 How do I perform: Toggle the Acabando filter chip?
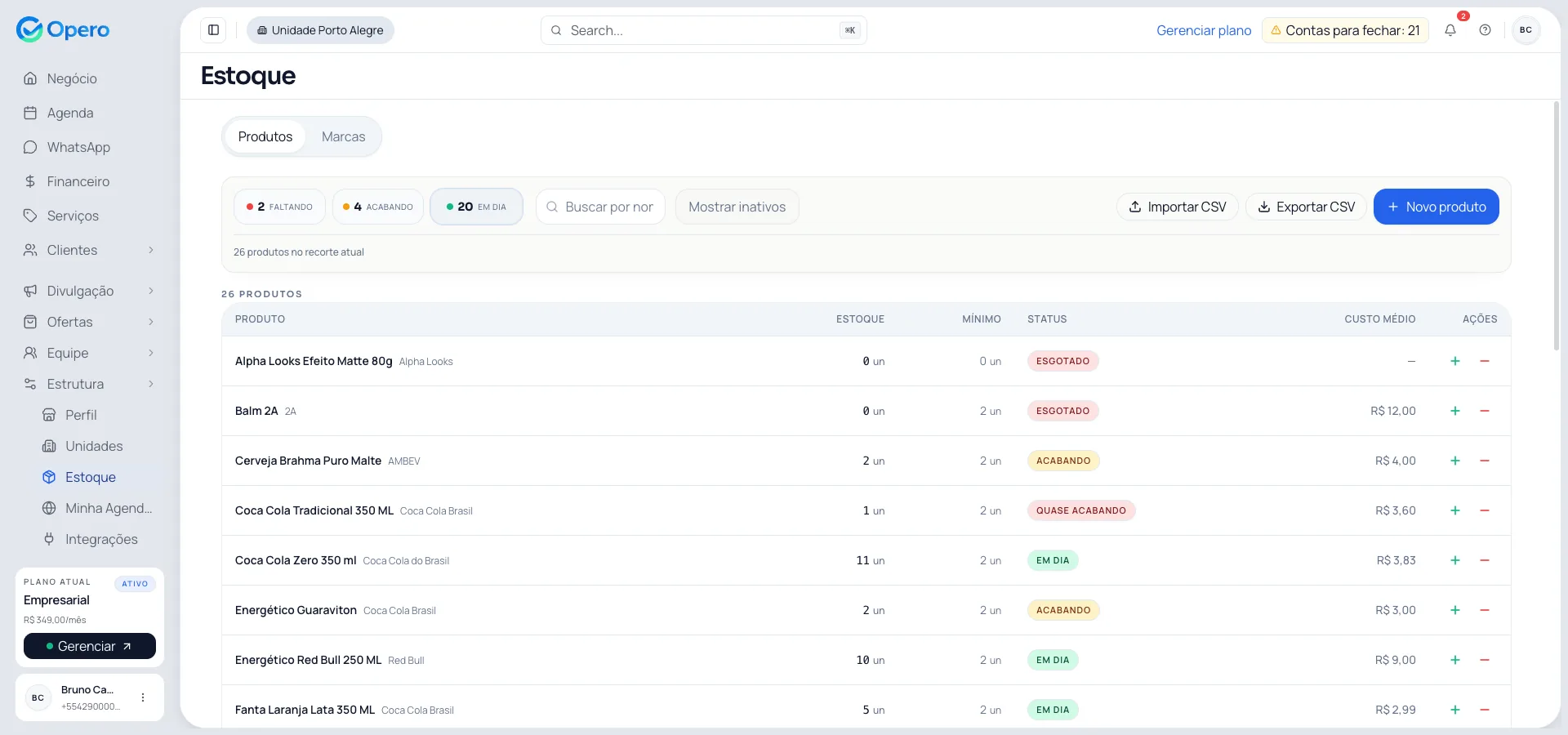[x=378, y=207]
